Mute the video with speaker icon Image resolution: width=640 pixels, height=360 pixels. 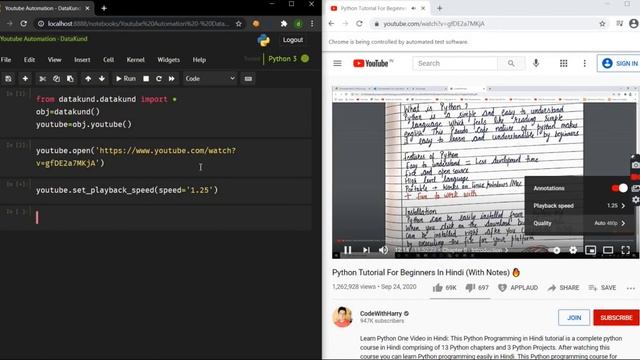(383, 250)
